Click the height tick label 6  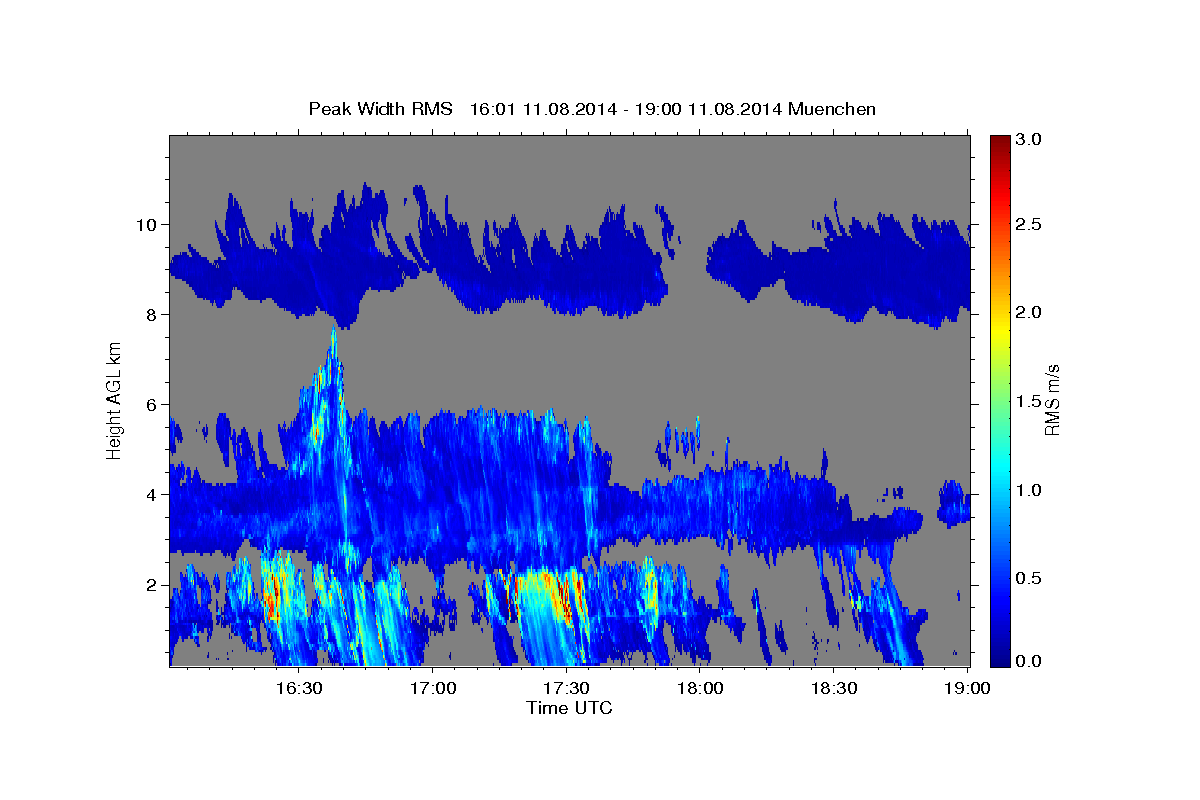pyautogui.click(x=152, y=405)
